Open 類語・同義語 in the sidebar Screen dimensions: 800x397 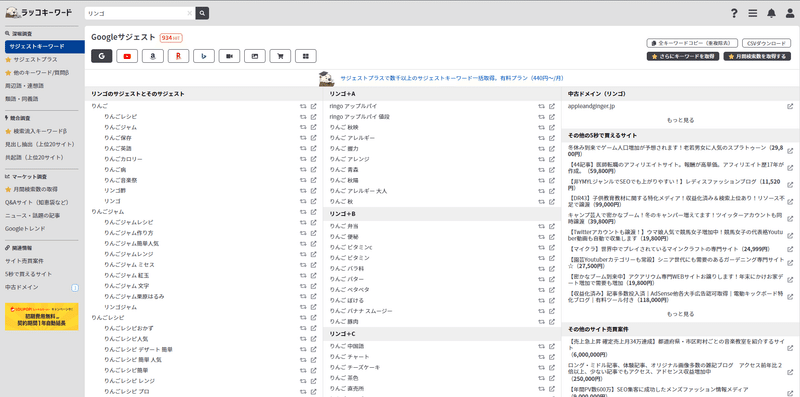[x=21, y=99]
